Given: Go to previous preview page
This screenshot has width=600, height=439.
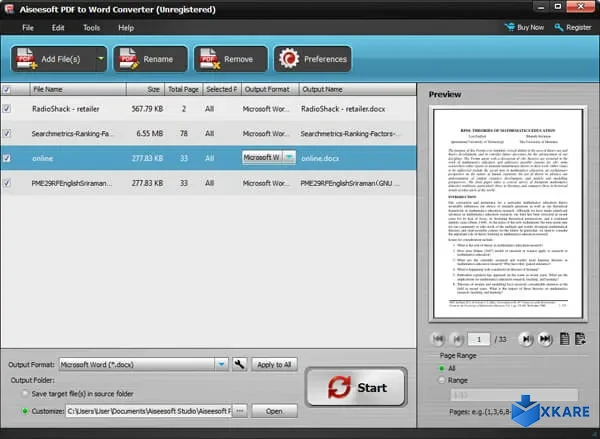Looking at the screenshot, I should tap(457, 339).
